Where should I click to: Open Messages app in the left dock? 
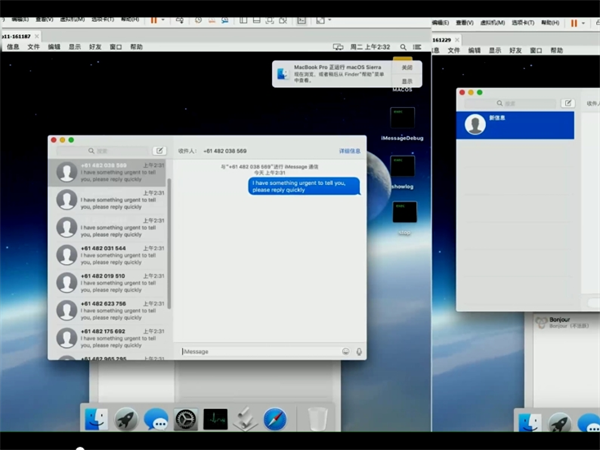pyautogui.click(x=155, y=418)
